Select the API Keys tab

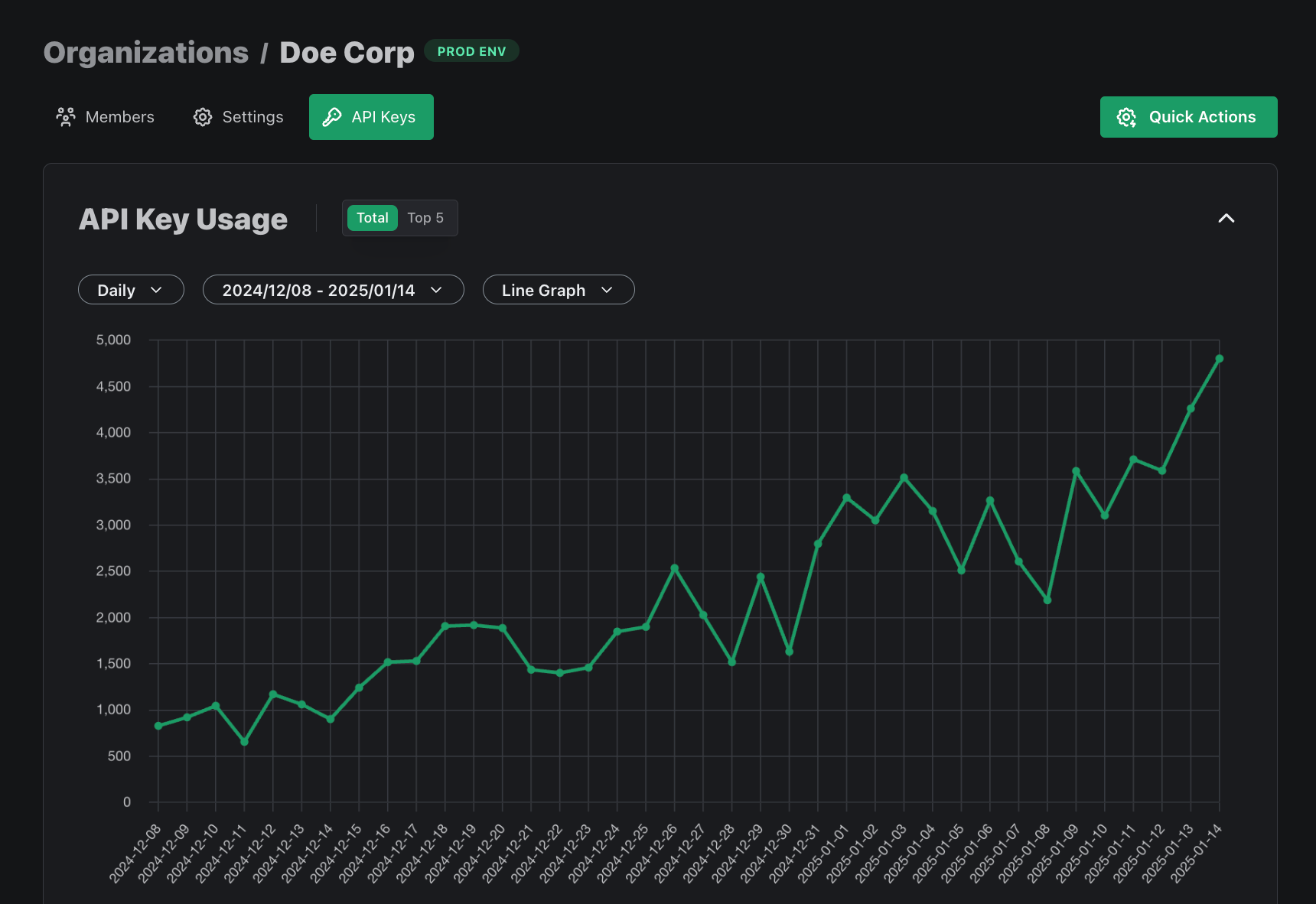click(x=371, y=117)
